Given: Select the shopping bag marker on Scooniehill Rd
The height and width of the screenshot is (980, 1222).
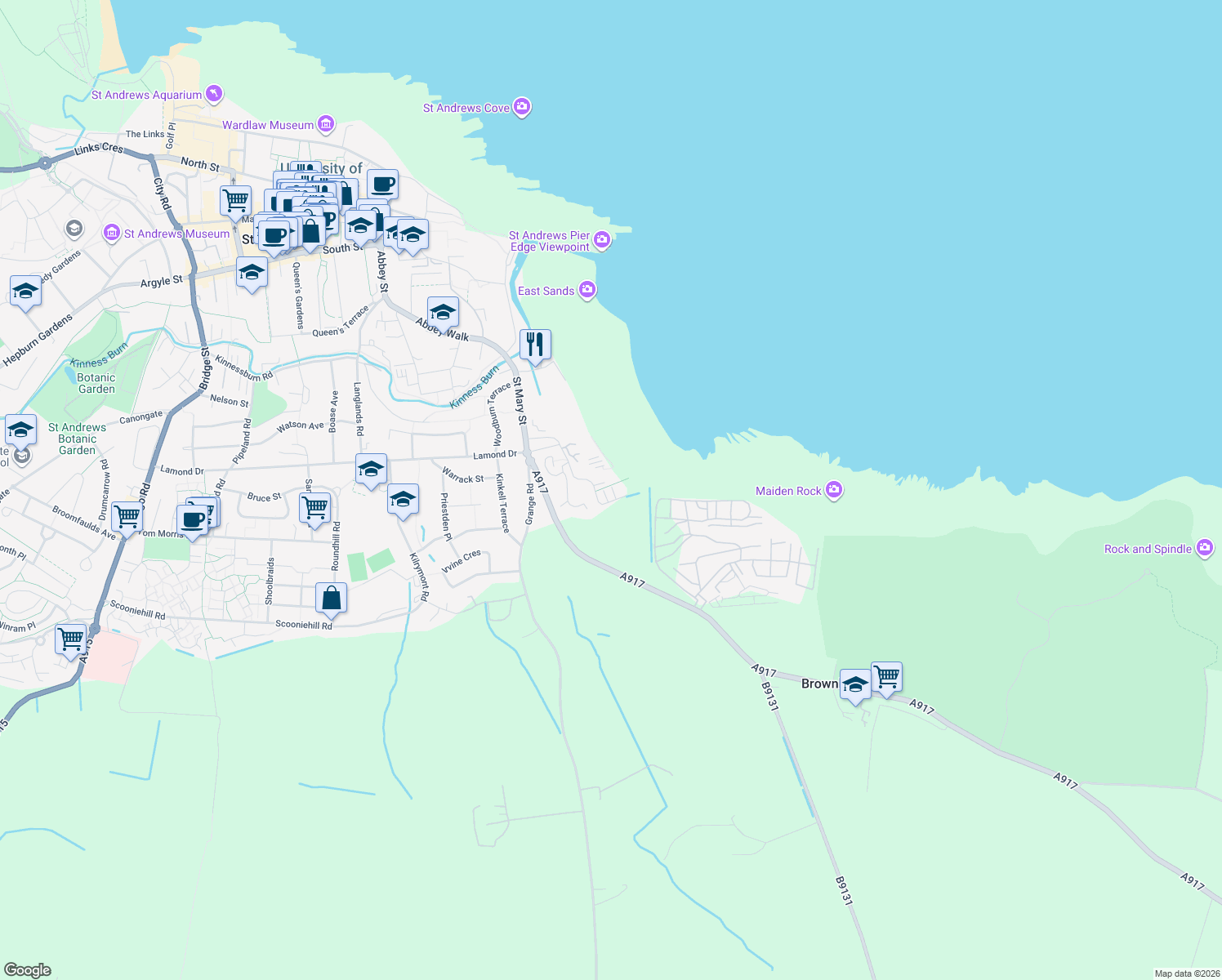Looking at the screenshot, I should point(332,599).
